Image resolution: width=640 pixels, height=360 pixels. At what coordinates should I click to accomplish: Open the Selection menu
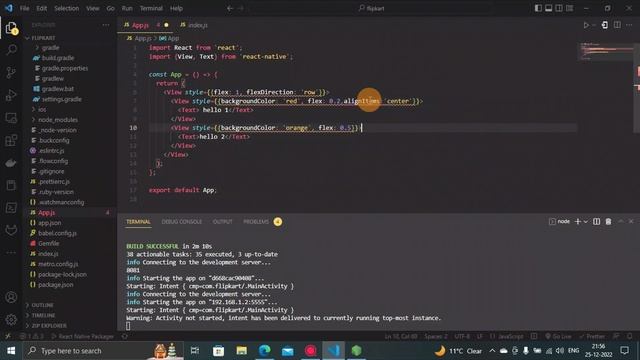click(67, 8)
